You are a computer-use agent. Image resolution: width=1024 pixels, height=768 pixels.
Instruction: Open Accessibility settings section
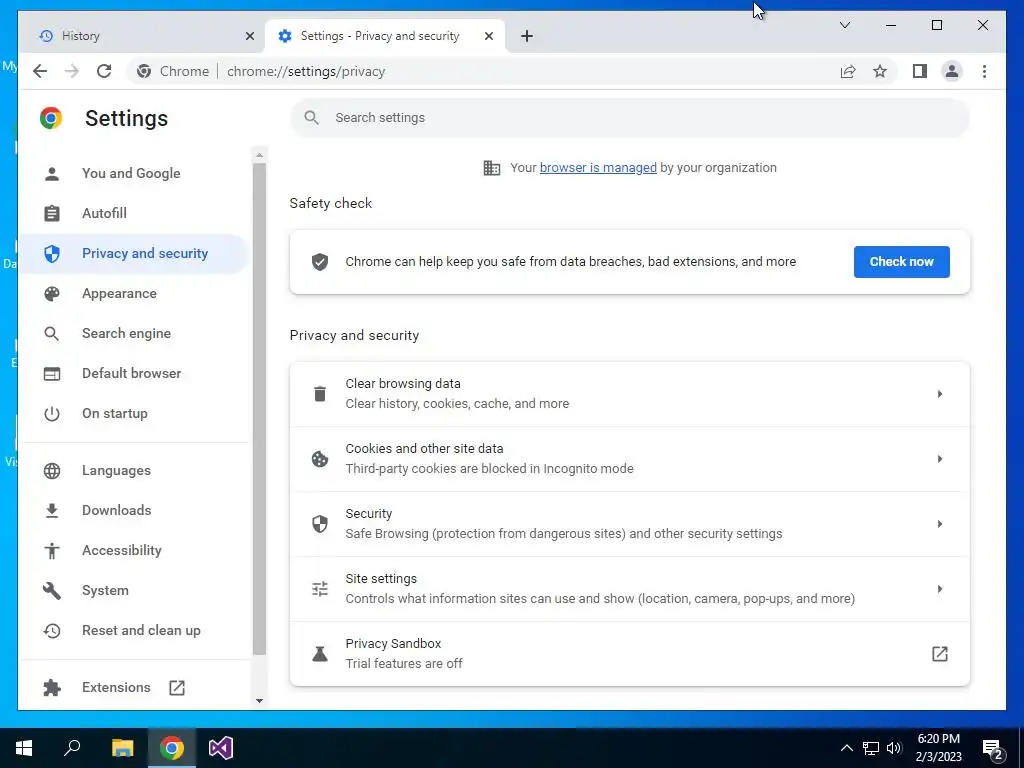(x=133, y=551)
